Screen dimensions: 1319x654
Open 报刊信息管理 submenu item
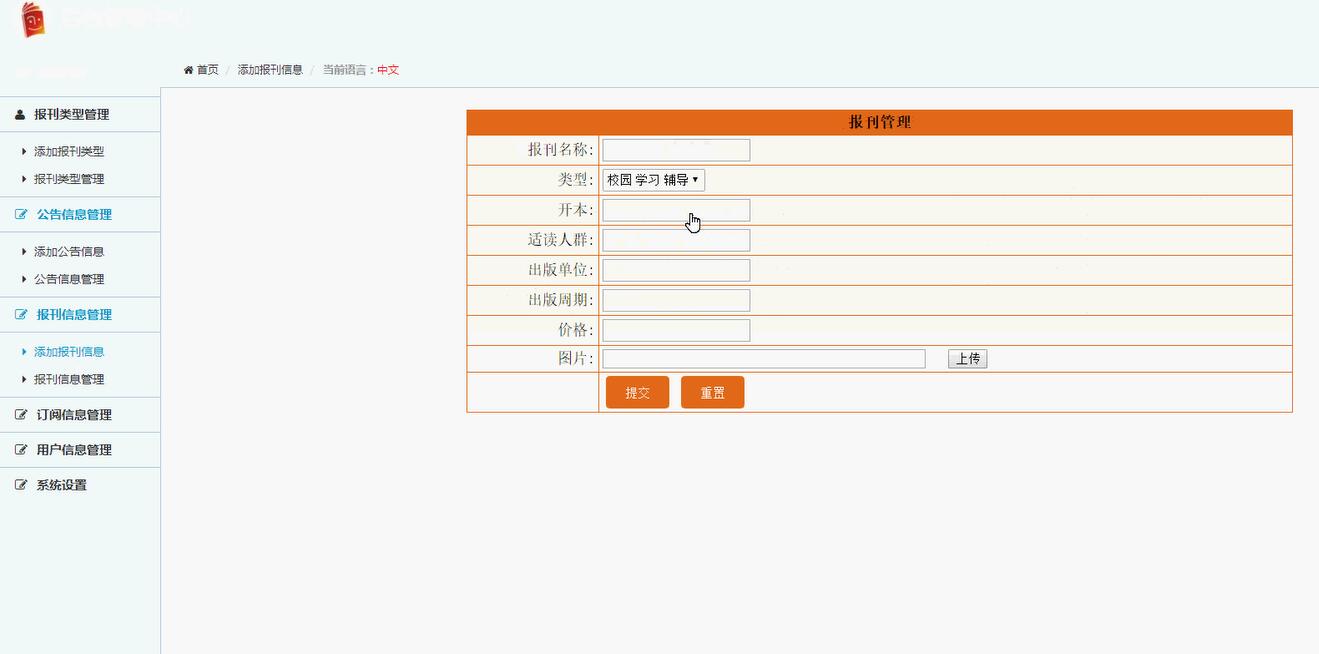point(69,379)
